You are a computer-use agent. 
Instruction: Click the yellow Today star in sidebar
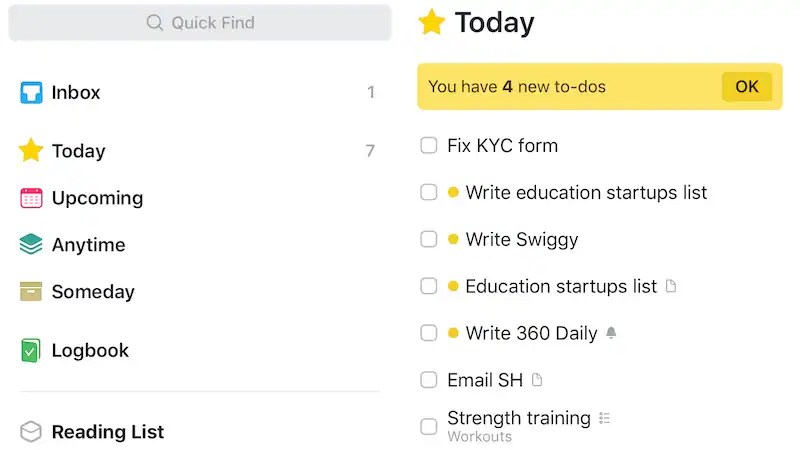coord(31,151)
